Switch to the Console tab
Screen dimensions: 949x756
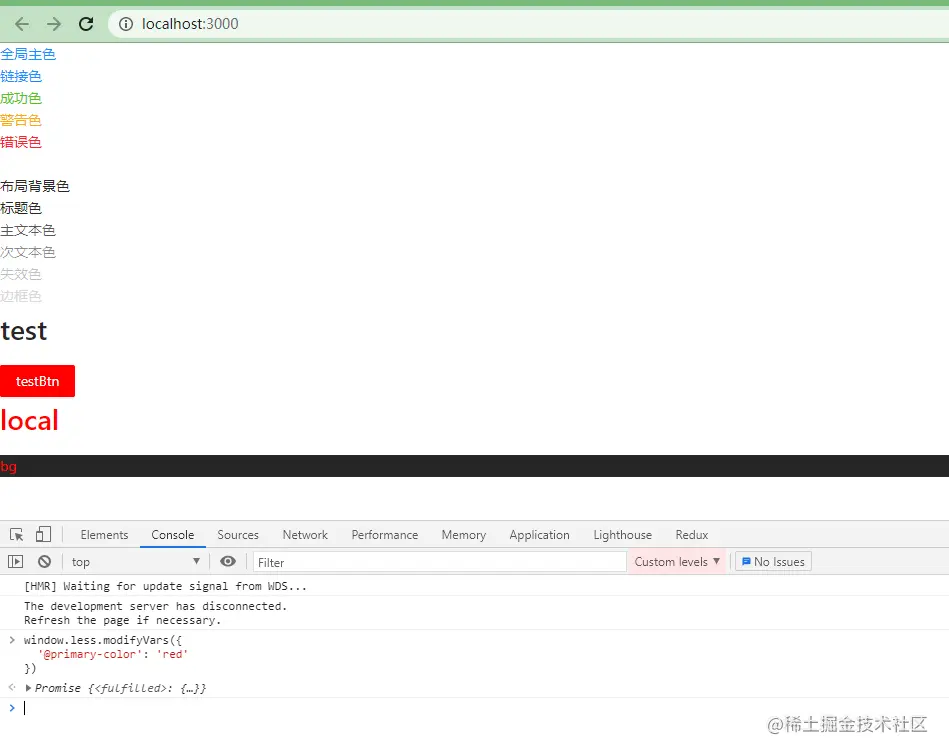pyautogui.click(x=172, y=535)
